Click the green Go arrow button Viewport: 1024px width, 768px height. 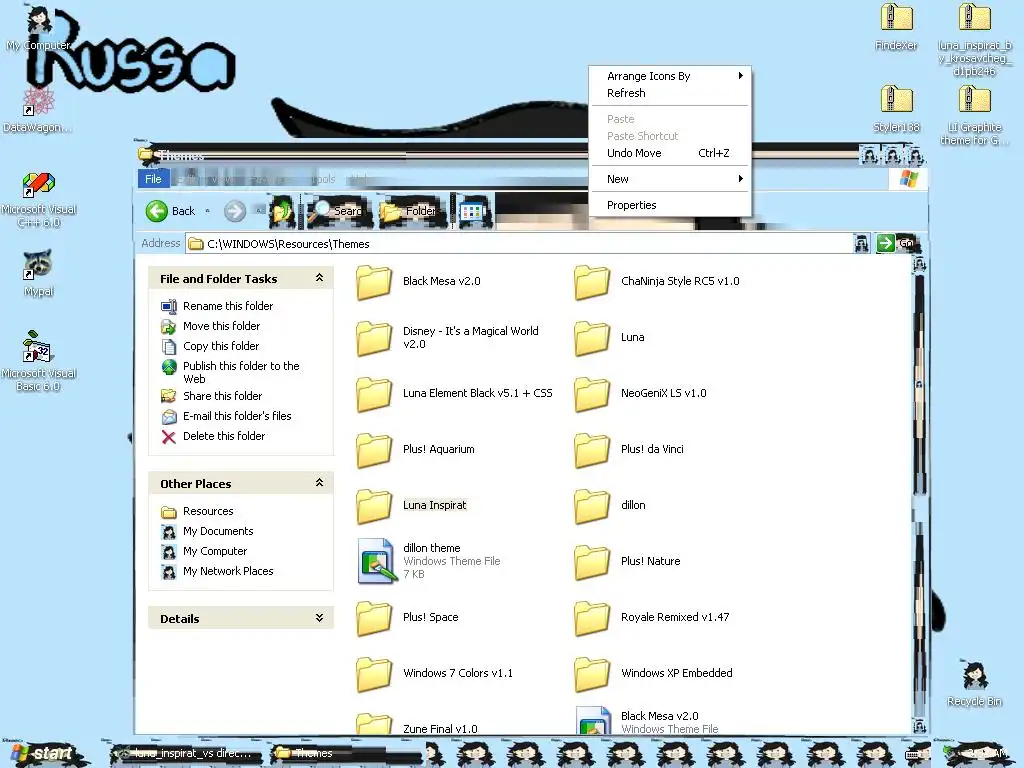[886, 244]
